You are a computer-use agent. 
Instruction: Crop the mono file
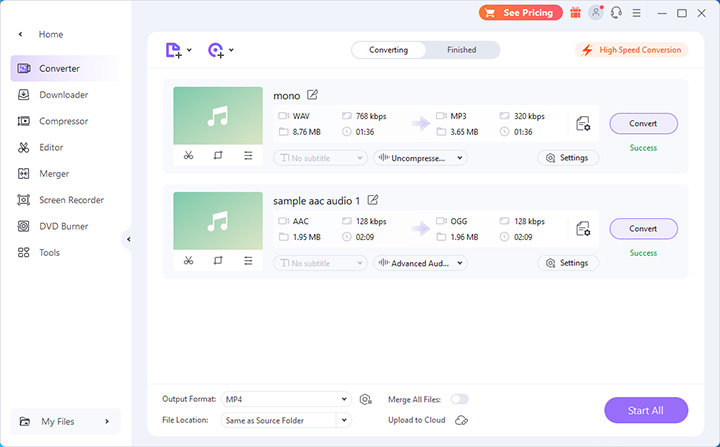[218, 156]
